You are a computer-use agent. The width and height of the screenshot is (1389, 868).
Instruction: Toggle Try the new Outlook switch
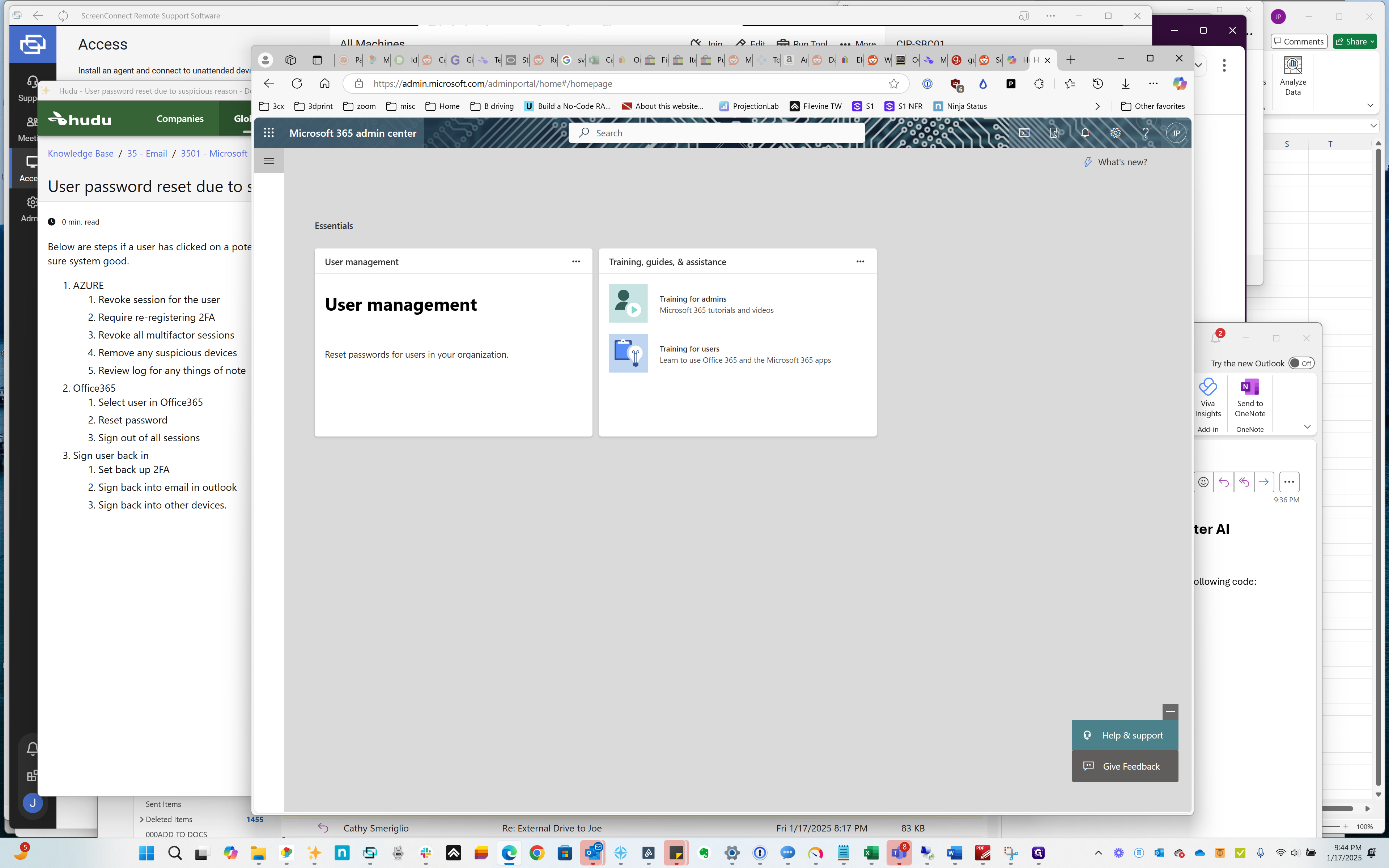[x=1301, y=363]
